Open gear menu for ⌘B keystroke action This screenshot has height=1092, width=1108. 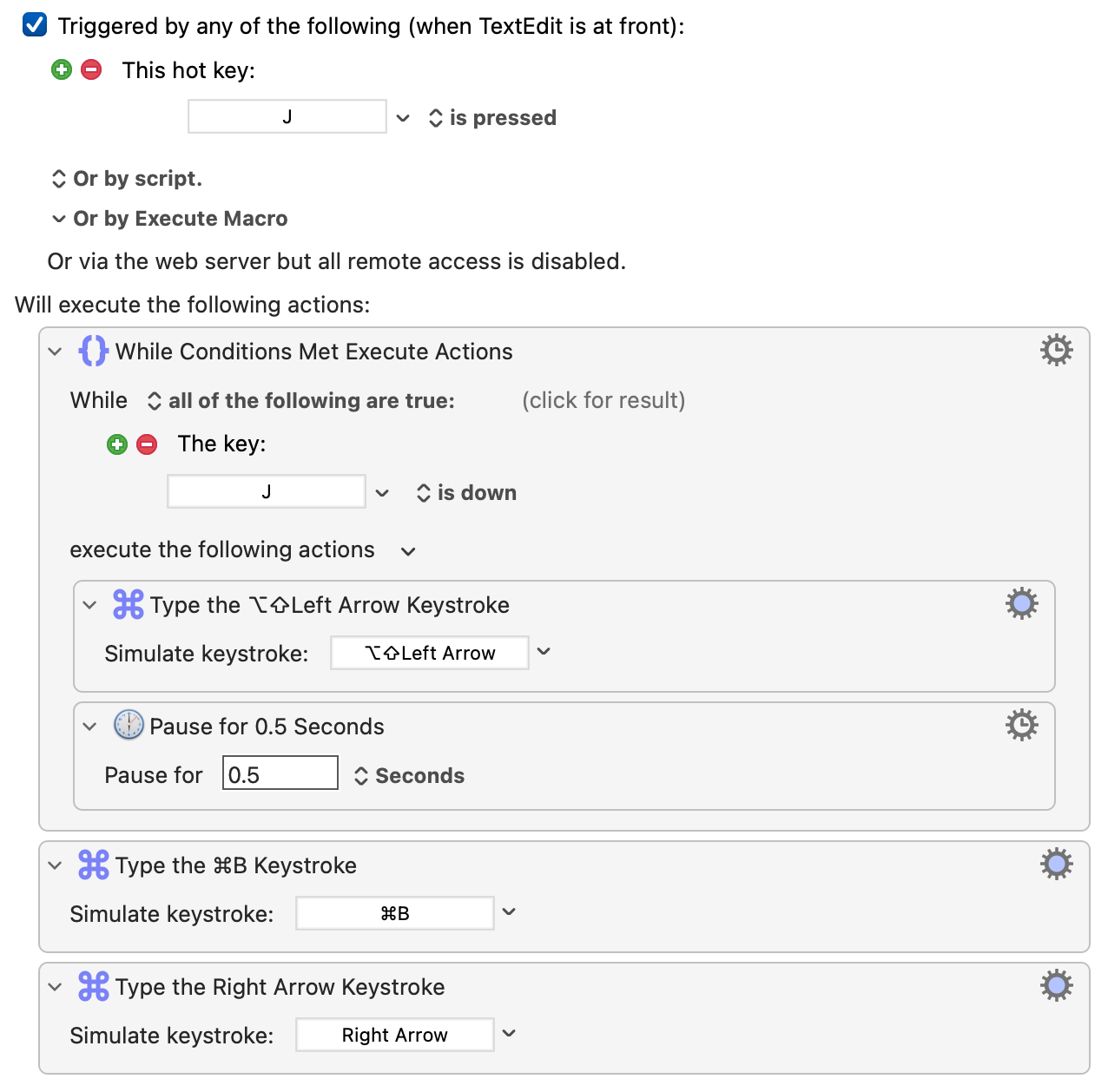point(1056,864)
